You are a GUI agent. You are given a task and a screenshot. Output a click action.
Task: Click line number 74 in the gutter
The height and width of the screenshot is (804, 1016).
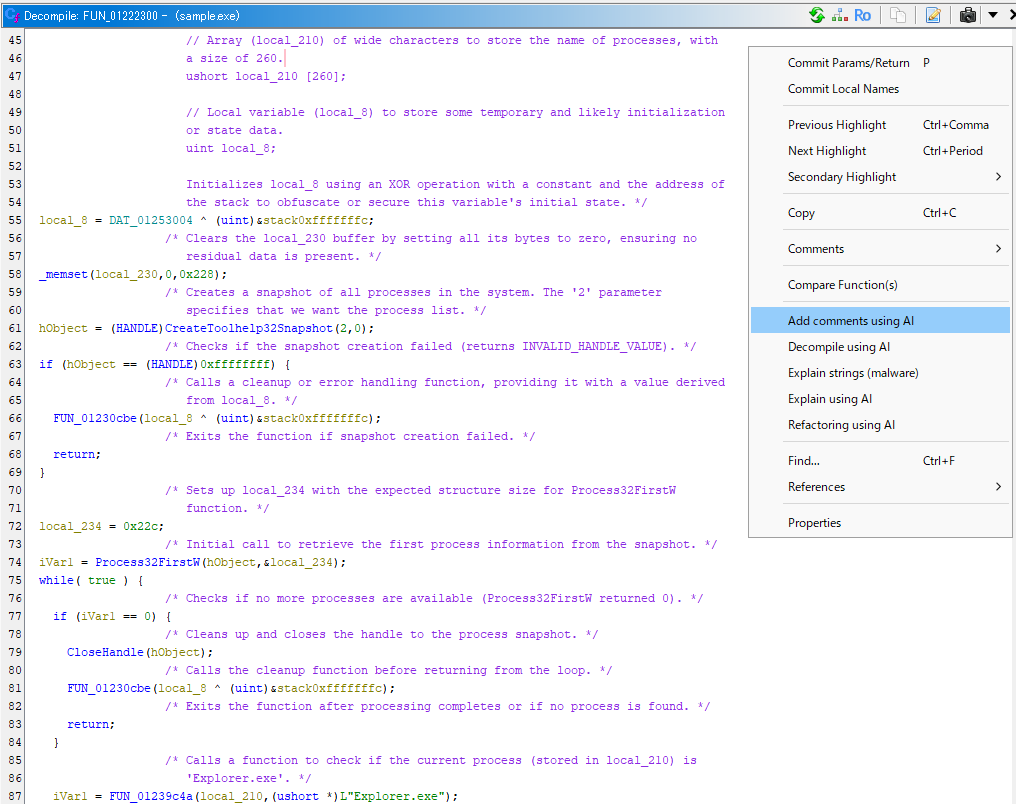click(x=14, y=562)
